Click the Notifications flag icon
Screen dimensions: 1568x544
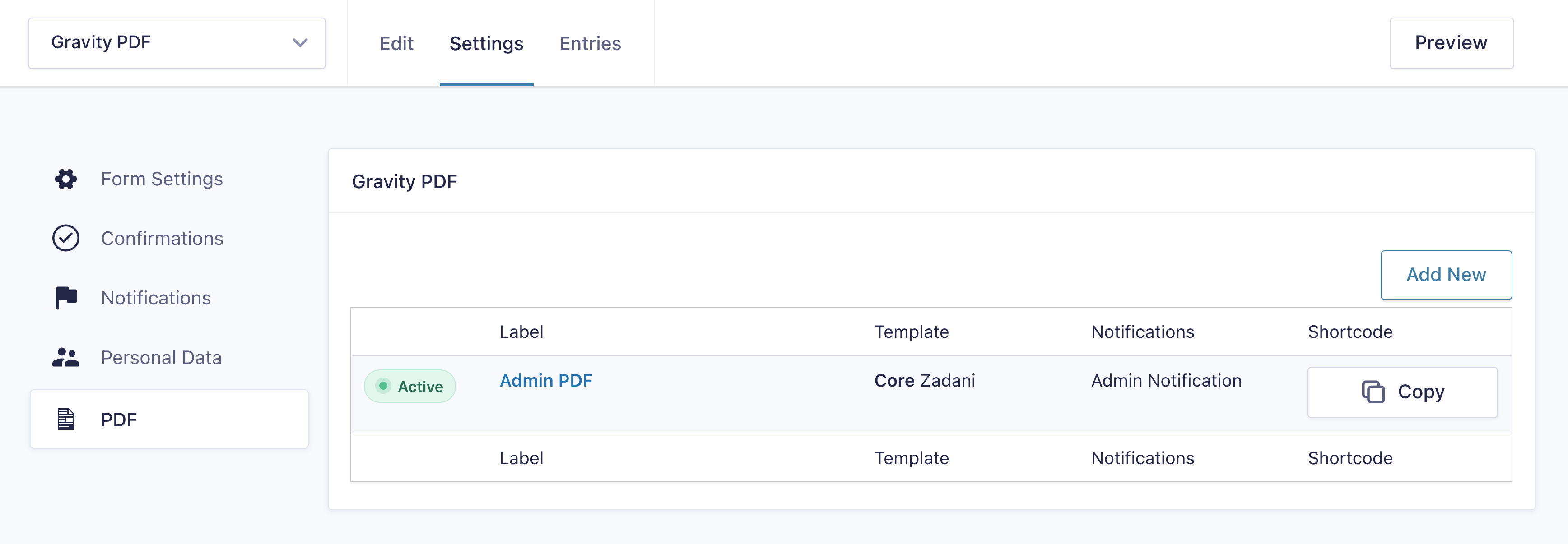click(x=66, y=298)
